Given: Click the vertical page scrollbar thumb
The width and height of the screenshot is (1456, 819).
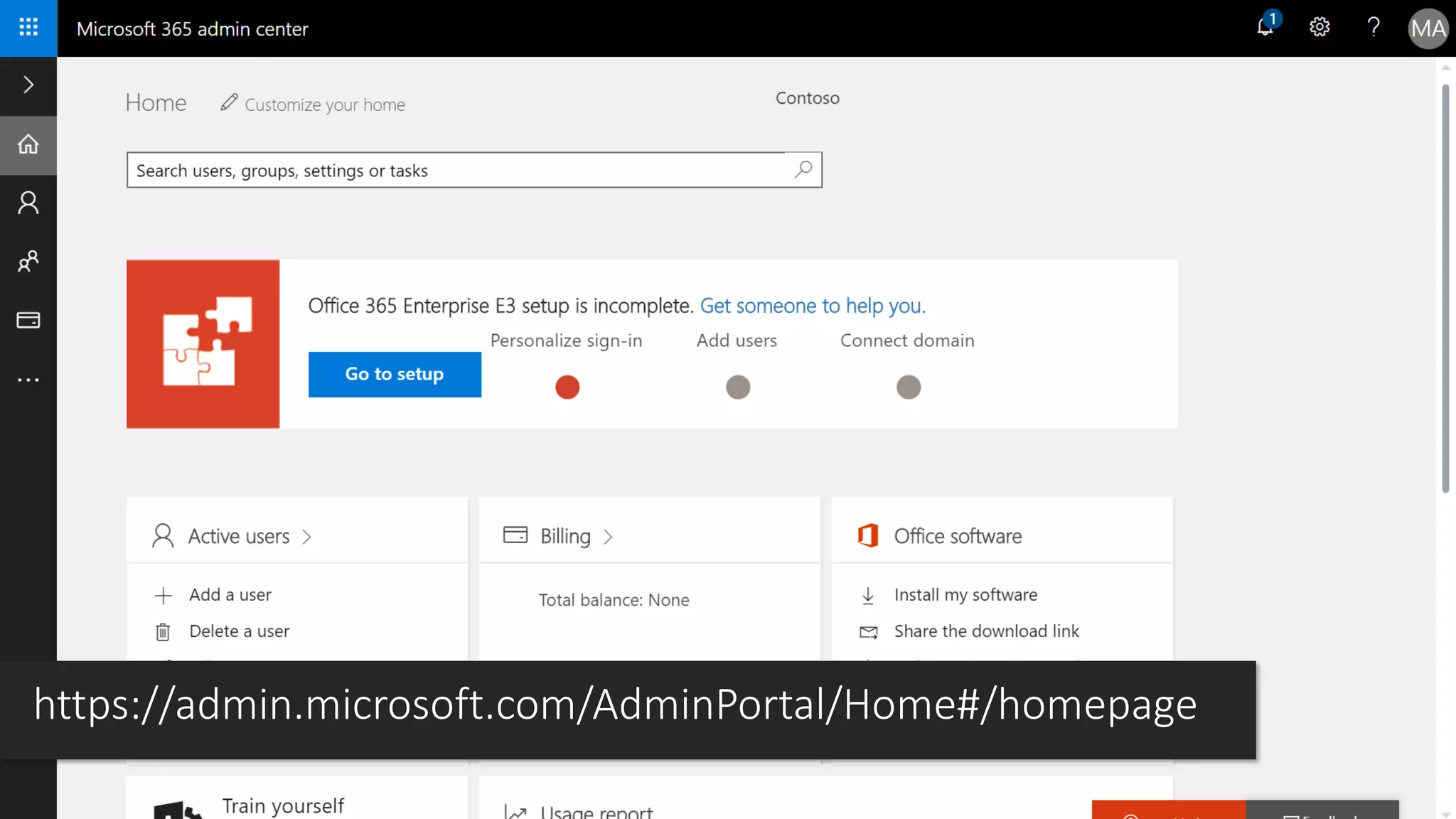Looking at the screenshot, I should pyautogui.click(x=1445, y=288).
